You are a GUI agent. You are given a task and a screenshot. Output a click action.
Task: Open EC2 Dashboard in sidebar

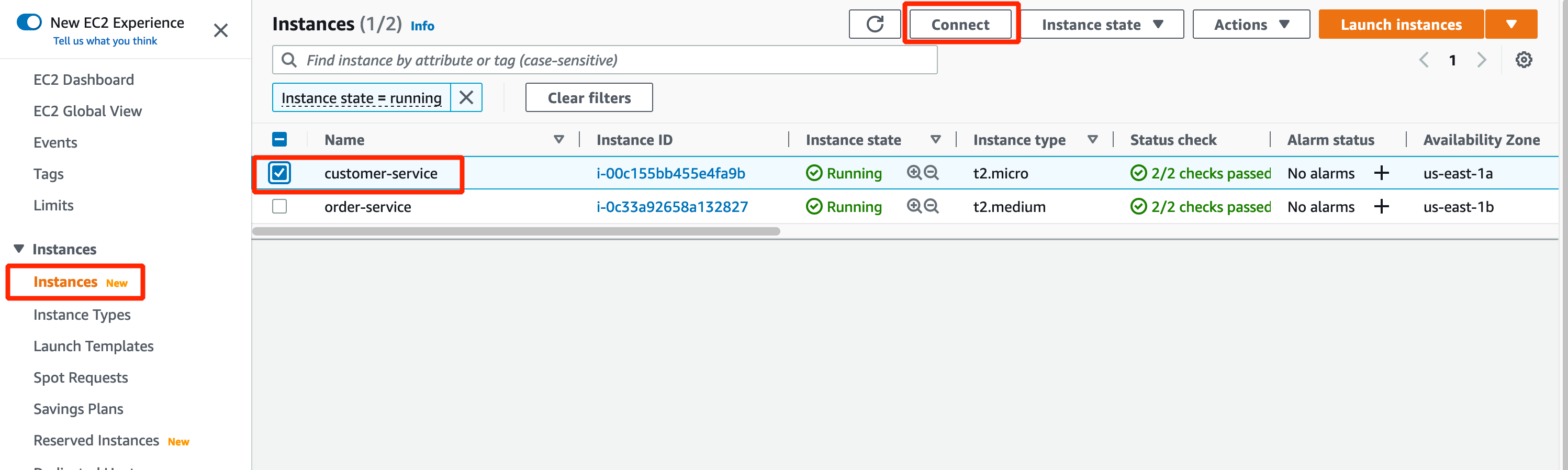coord(83,80)
